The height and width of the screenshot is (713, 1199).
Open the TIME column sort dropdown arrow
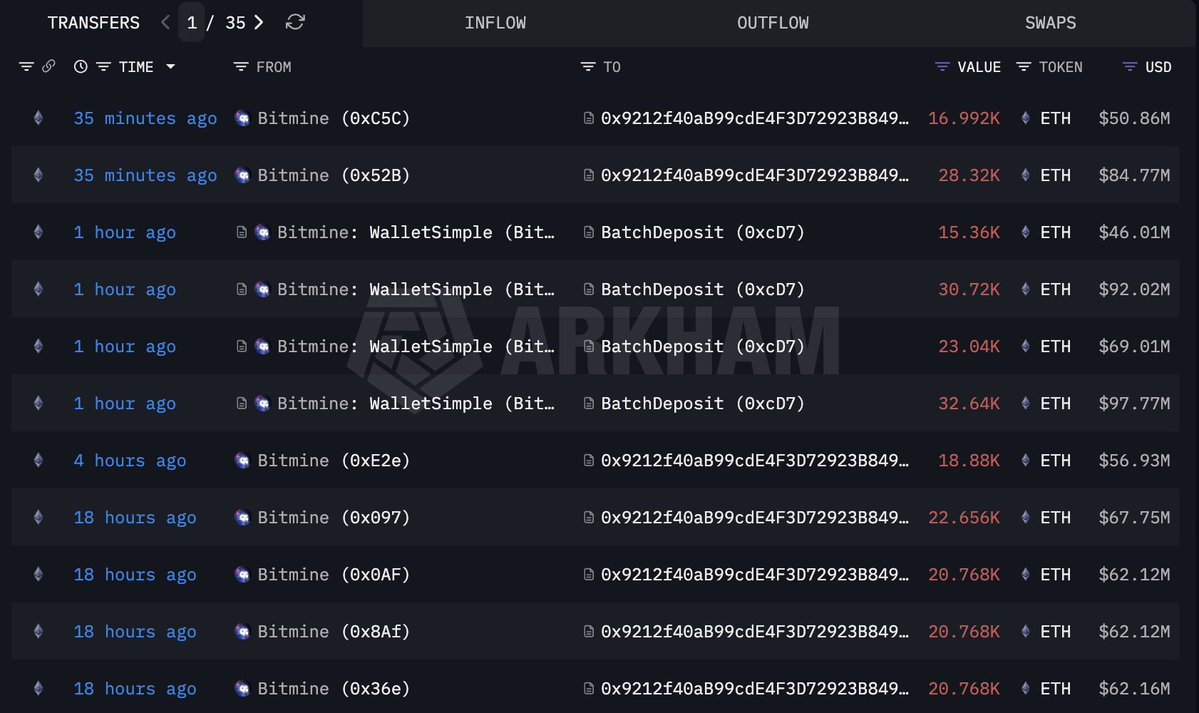[170, 66]
